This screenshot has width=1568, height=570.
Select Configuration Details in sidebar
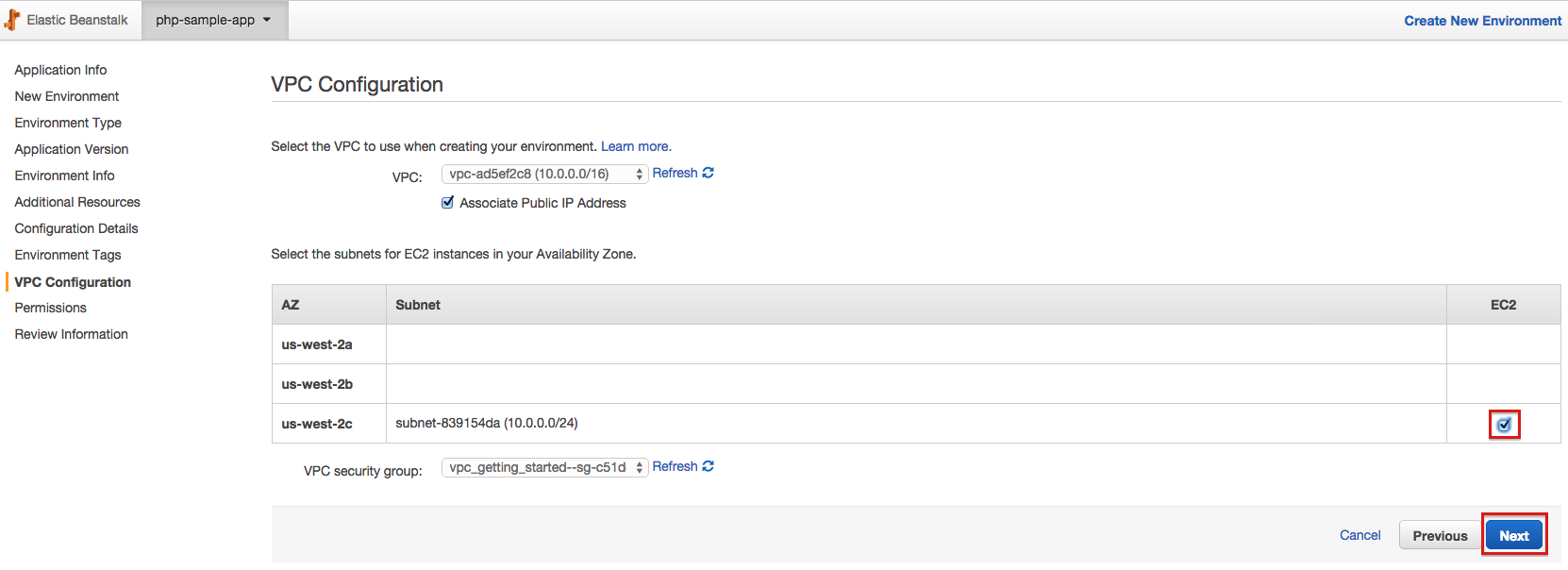point(76,228)
